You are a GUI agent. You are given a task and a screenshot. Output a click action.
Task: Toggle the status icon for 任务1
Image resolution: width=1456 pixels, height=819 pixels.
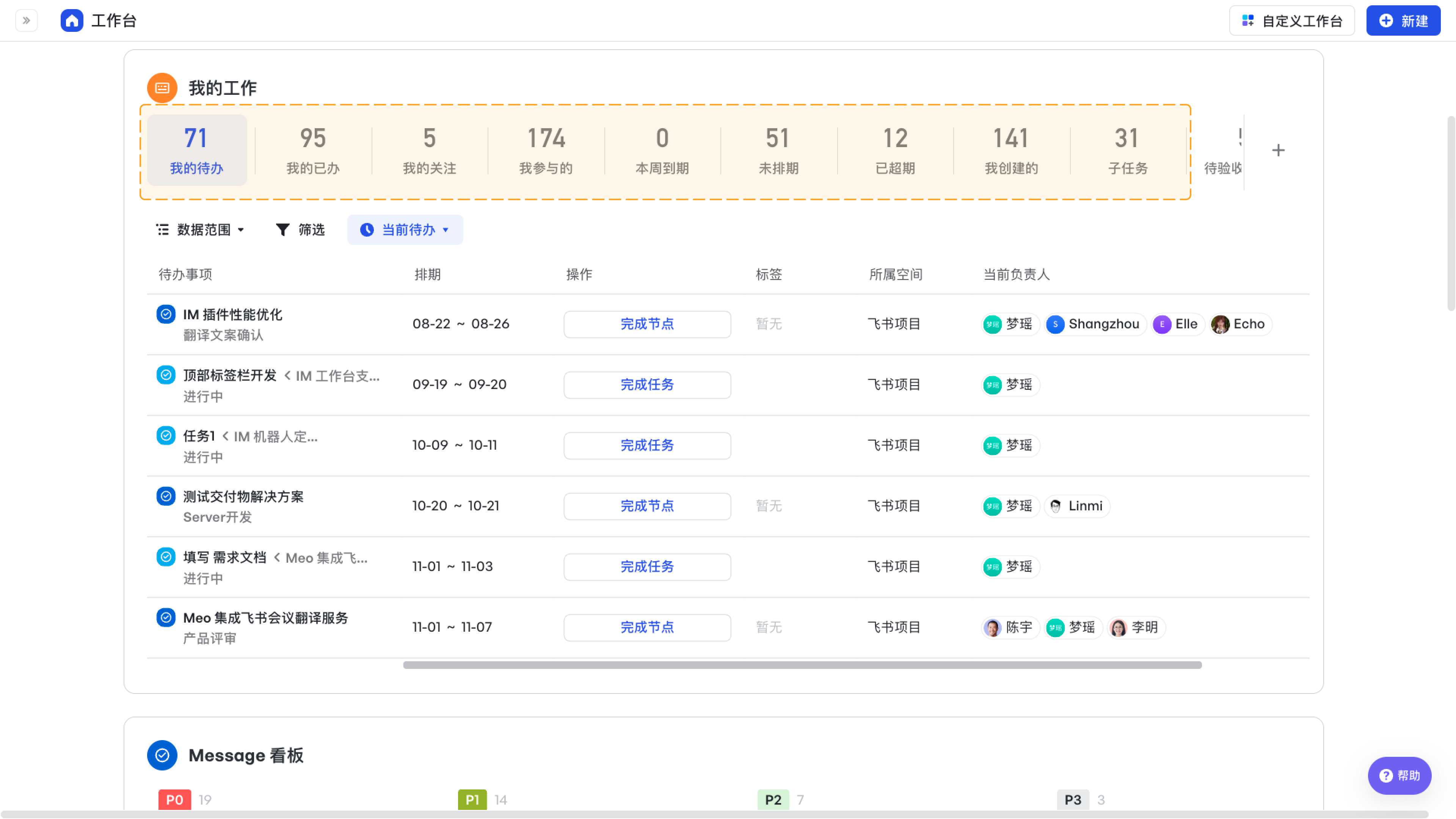(166, 436)
